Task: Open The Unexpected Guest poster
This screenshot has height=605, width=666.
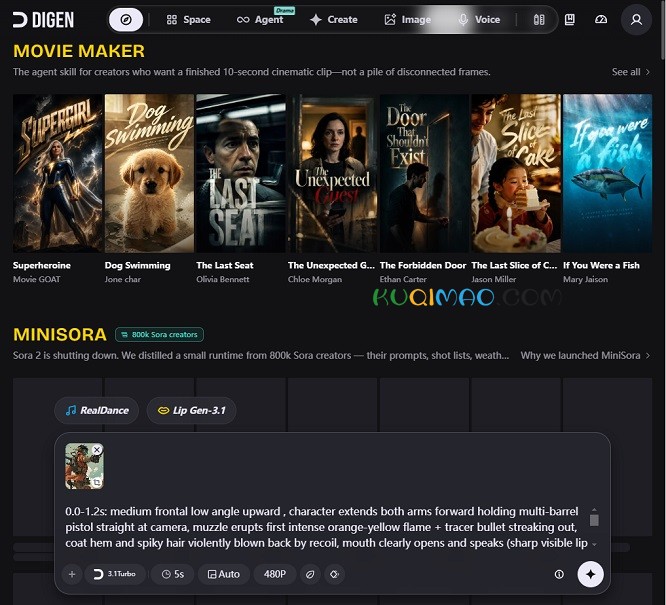Action: pyautogui.click(x=333, y=173)
